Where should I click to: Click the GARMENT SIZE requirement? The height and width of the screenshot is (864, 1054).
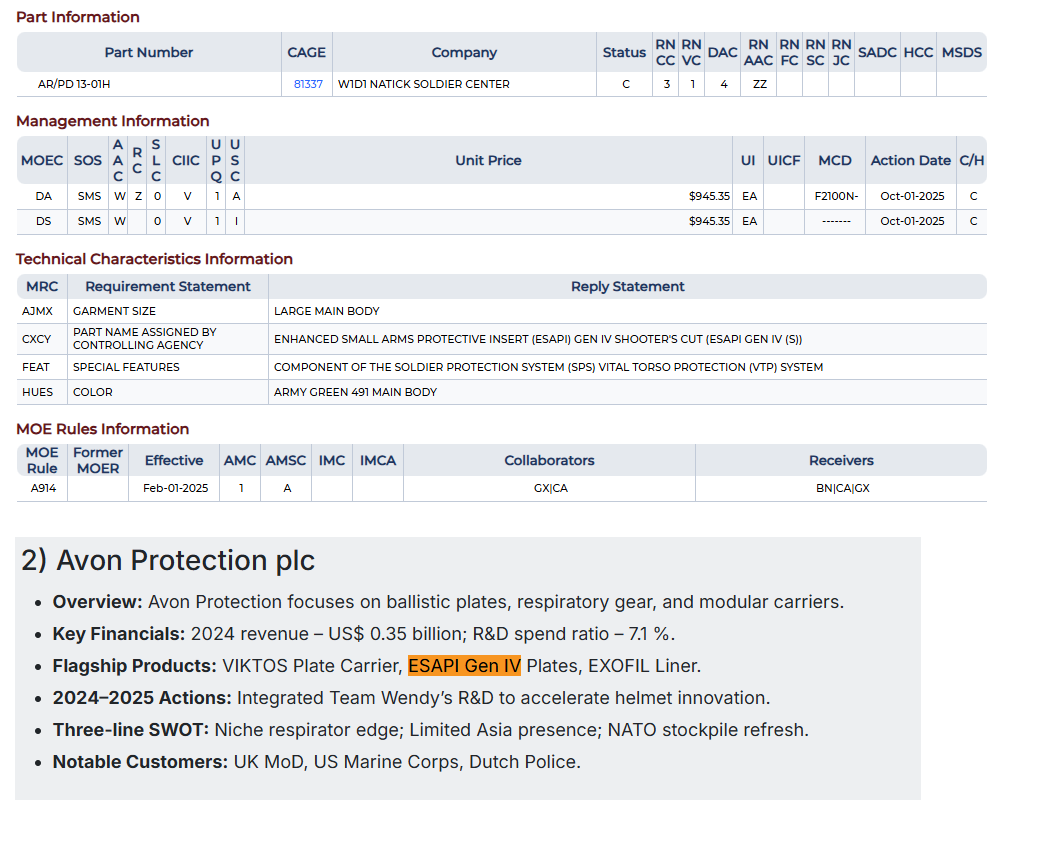click(x=114, y=311)
